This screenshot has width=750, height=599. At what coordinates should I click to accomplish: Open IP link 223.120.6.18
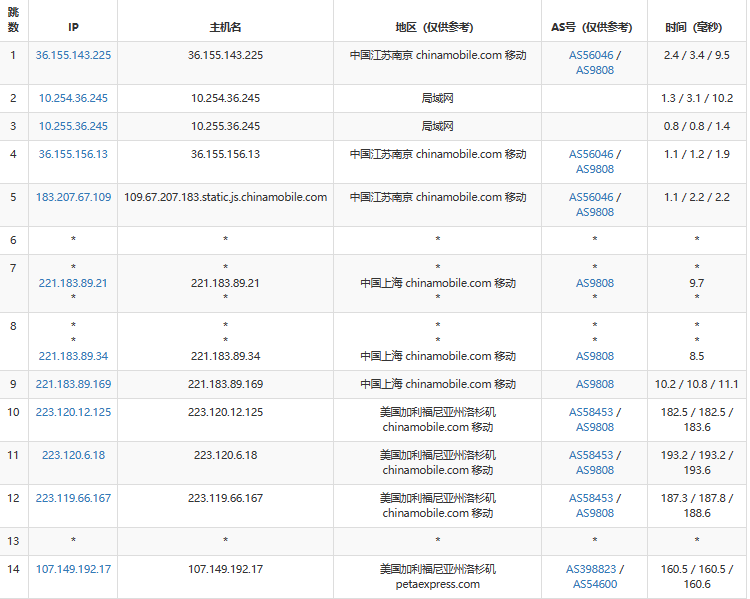coord(73,455)
